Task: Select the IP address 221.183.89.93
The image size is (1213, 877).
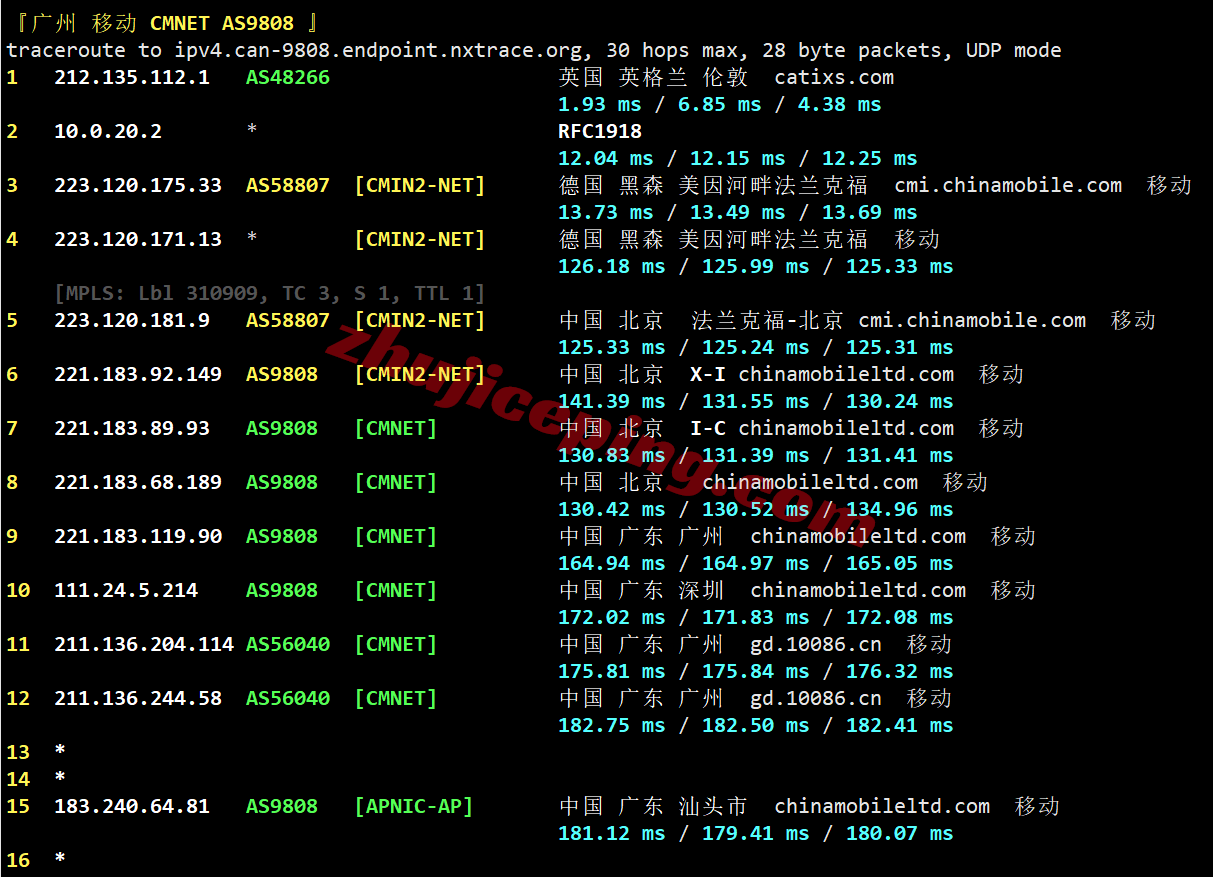Action: coord(132,428)
